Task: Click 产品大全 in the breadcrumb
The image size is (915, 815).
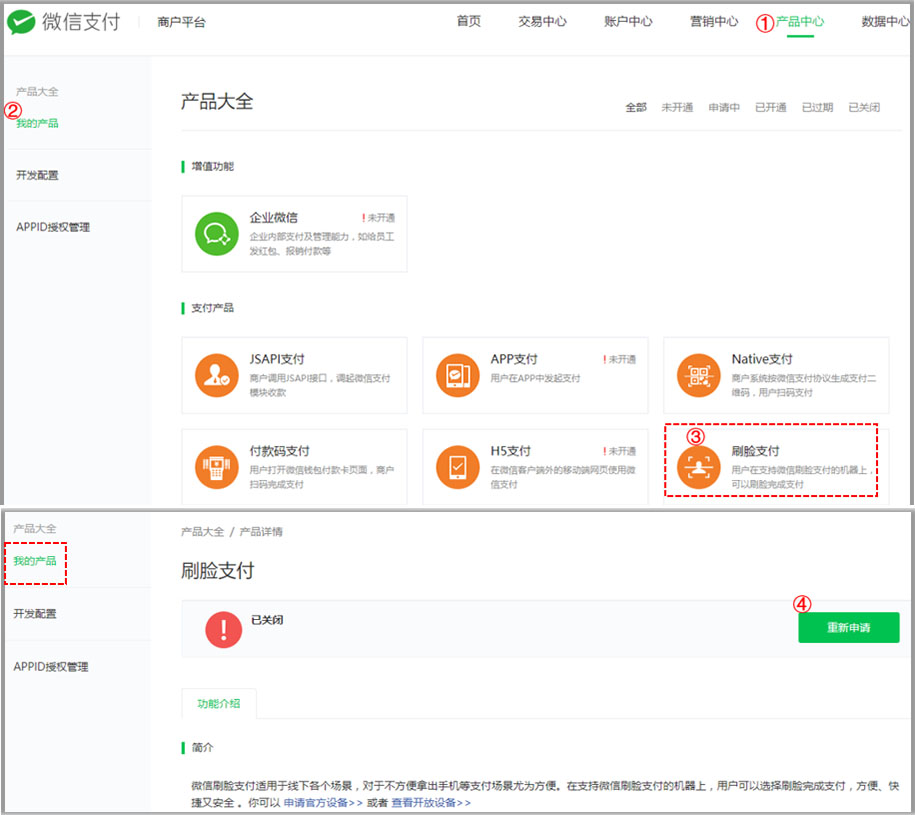Action: [x=202, y=531]
